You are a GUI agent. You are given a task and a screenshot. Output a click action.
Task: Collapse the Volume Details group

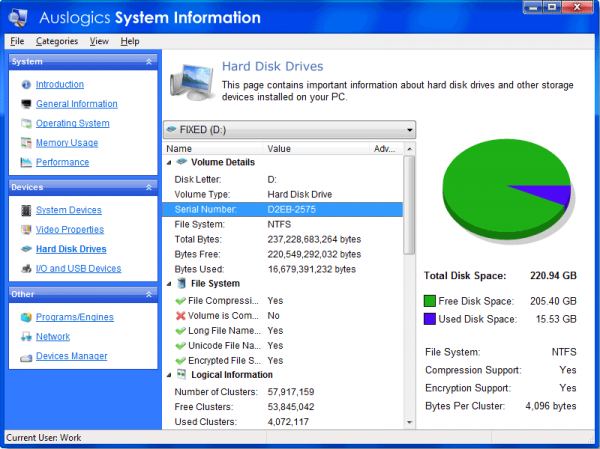167,162
